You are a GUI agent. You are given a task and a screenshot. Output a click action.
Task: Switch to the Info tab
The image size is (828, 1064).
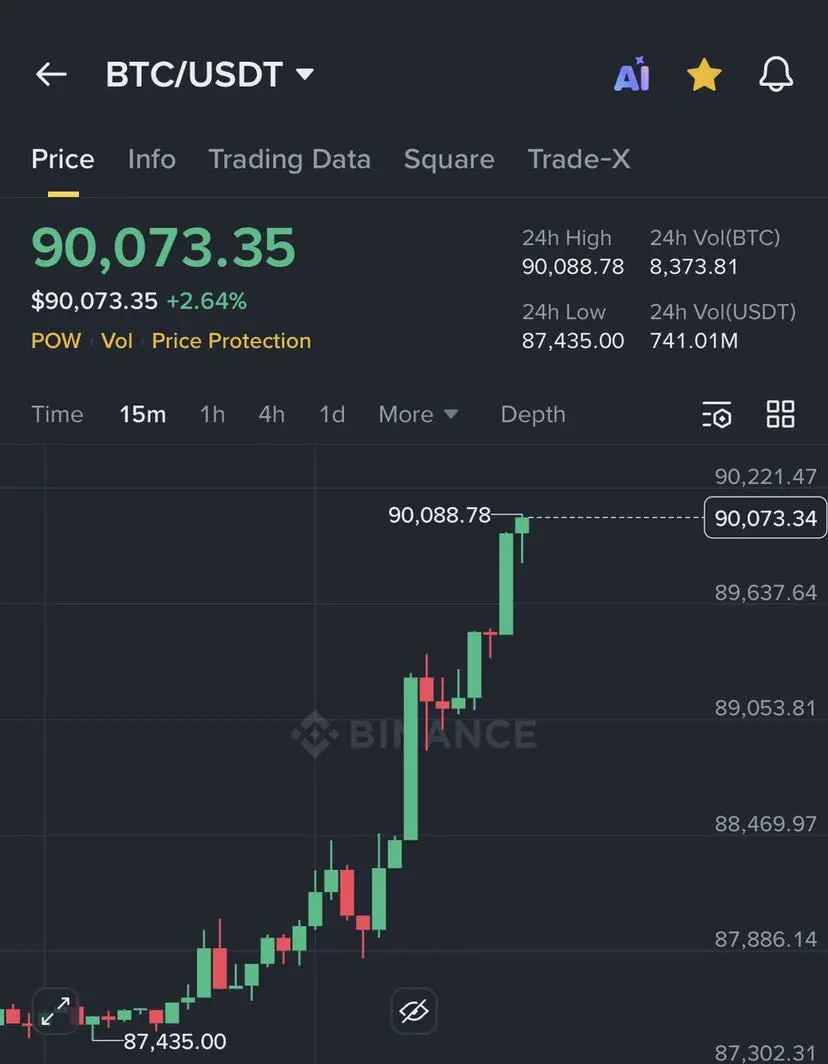pyautogui.click(x=152, y=159)
